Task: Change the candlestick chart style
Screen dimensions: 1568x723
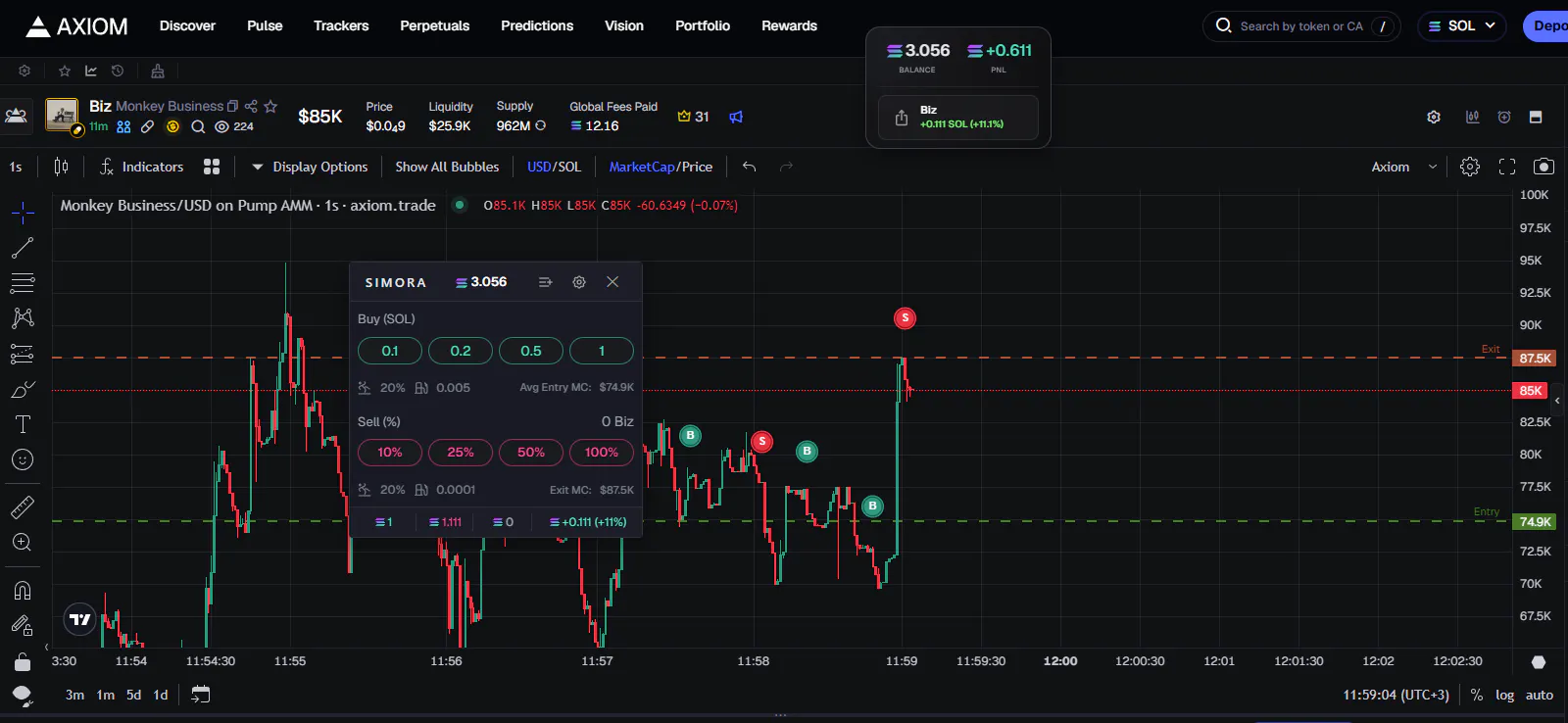Action: [x=61, y=167]
